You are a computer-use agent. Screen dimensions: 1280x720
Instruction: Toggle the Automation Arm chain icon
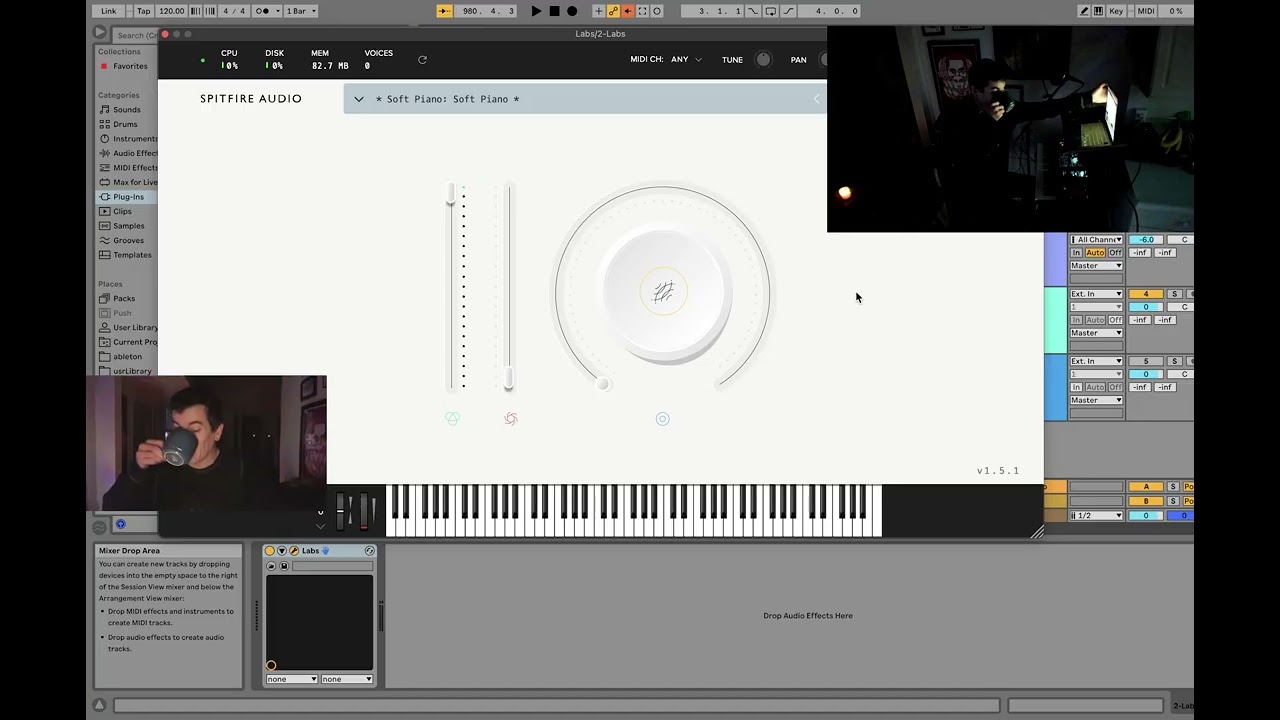click(x=613, y=11)
